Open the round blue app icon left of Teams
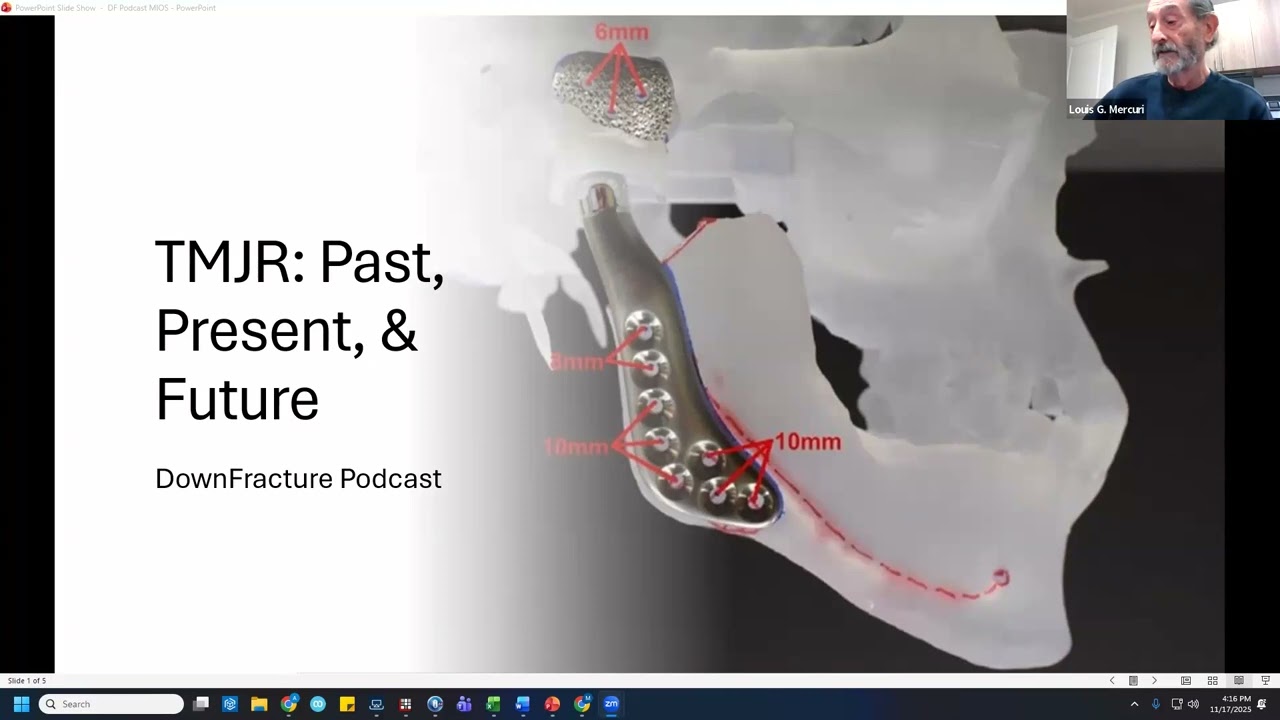The width and height of the screenshot is (1280, 720). (x=435, y=704)
